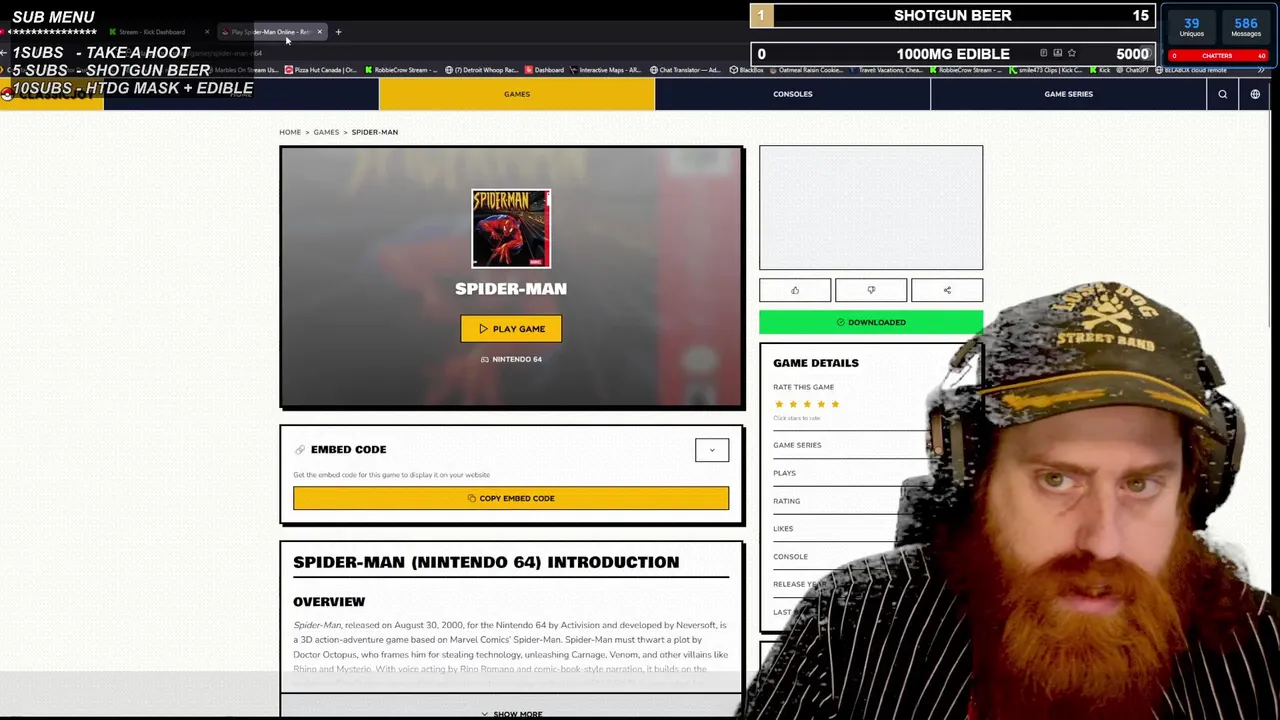Open the GAME SERIES navigation tab

pyautogui.click(x=1068, y=94)
